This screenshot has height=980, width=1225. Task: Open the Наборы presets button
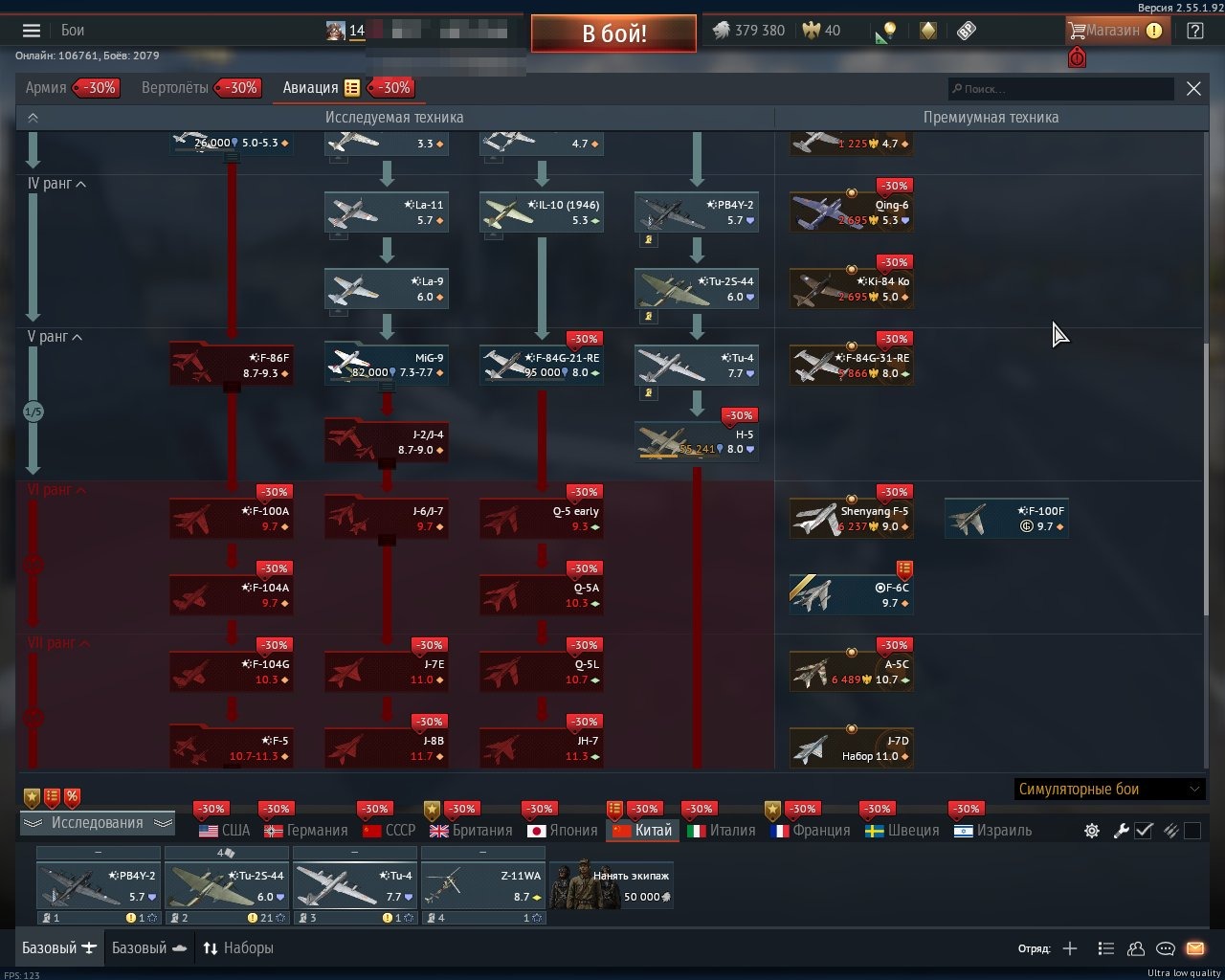click(x=237, y=948)
